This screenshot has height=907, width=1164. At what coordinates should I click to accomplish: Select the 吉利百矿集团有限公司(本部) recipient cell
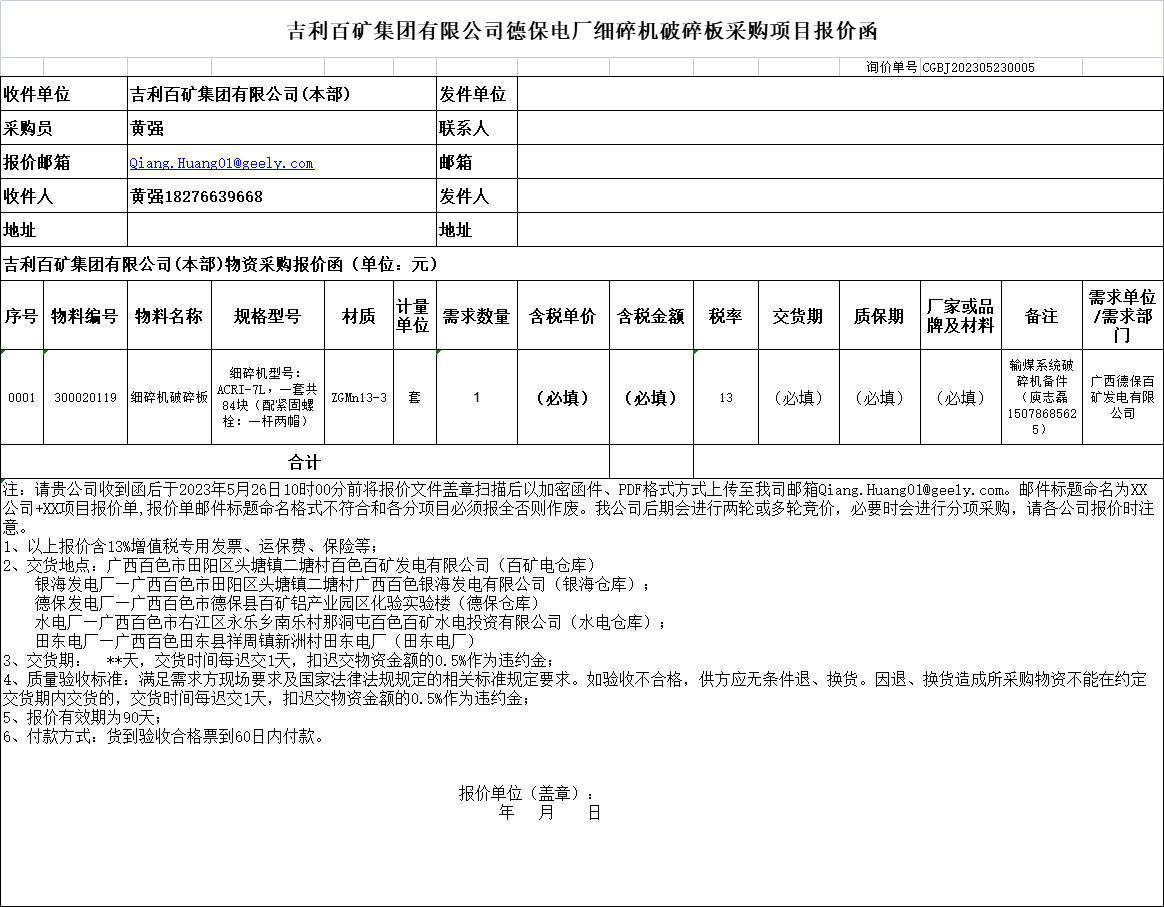coord(282,94)
